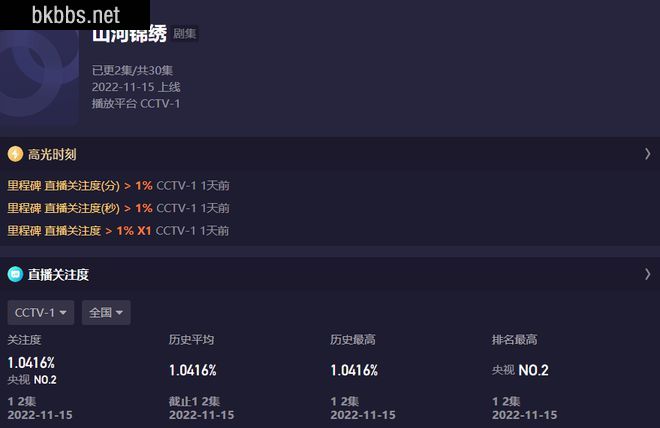Open the 全国 region dropdown

click(x=106, y=312)
